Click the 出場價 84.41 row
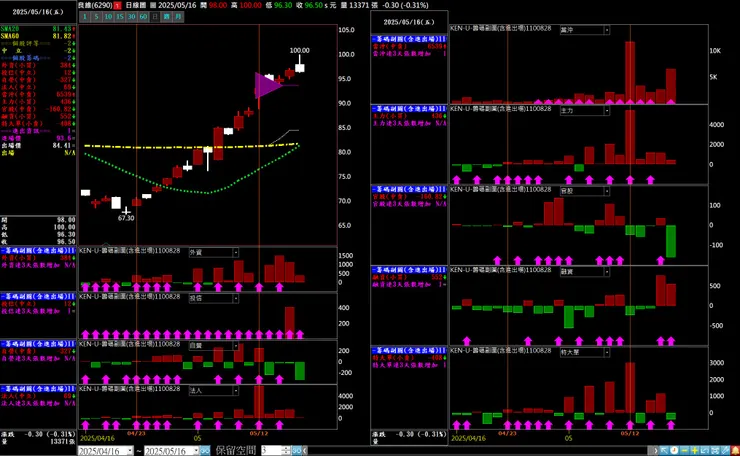Screen dimensions: 740x456 (x=38, y=145)
